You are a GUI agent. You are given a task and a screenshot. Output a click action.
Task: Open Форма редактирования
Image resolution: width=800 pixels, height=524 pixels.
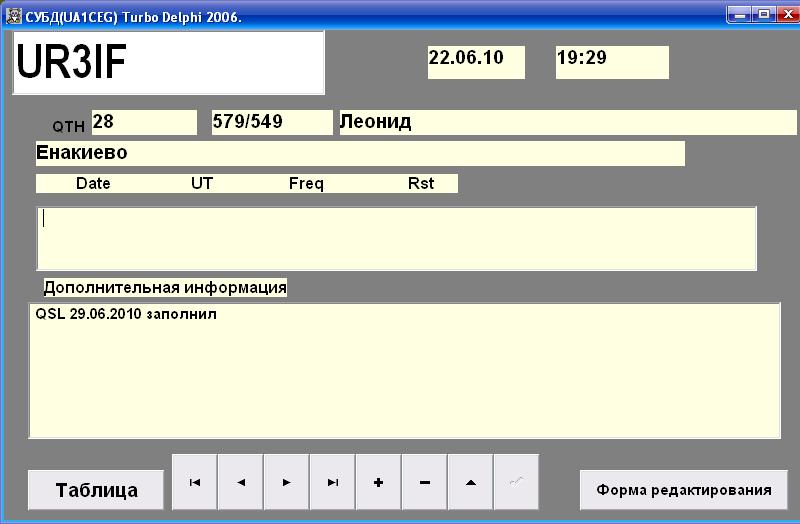click(x=684, y=490)
